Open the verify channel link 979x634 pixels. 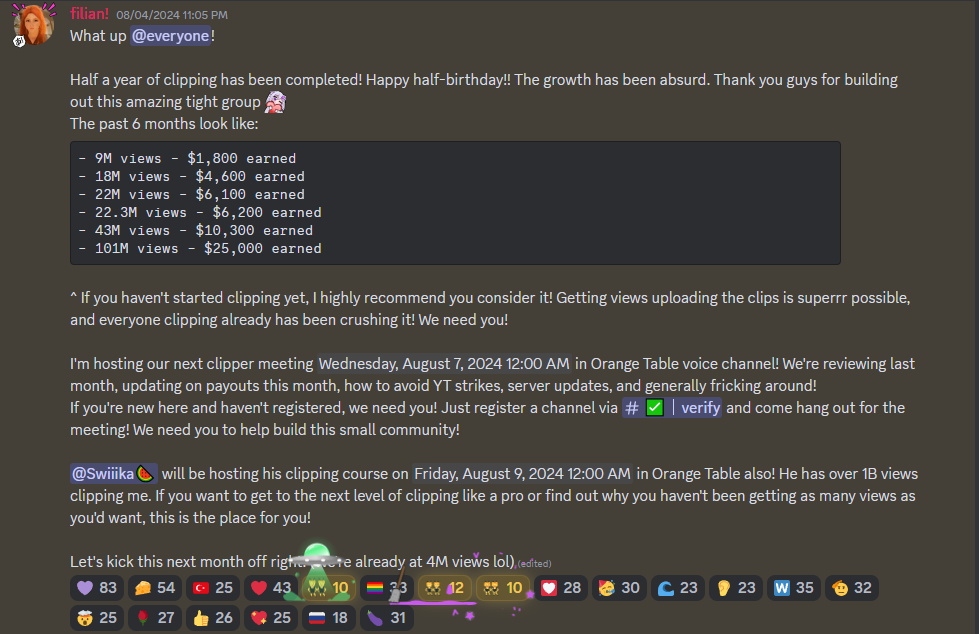click(672, 408)
